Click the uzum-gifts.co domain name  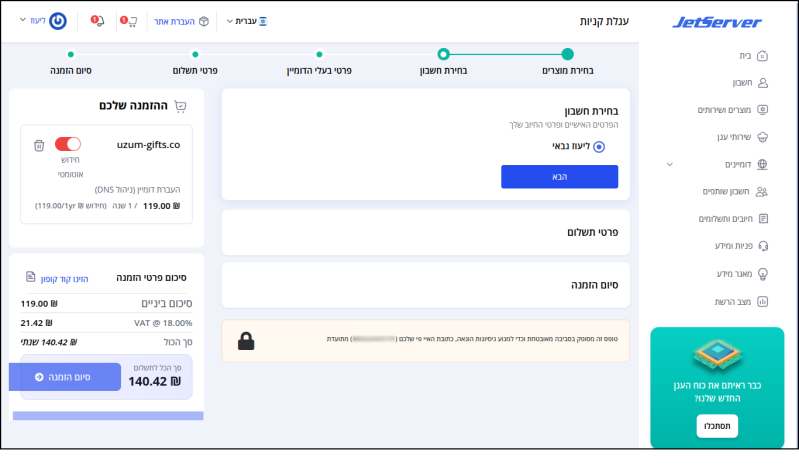(x=148, y=145)
